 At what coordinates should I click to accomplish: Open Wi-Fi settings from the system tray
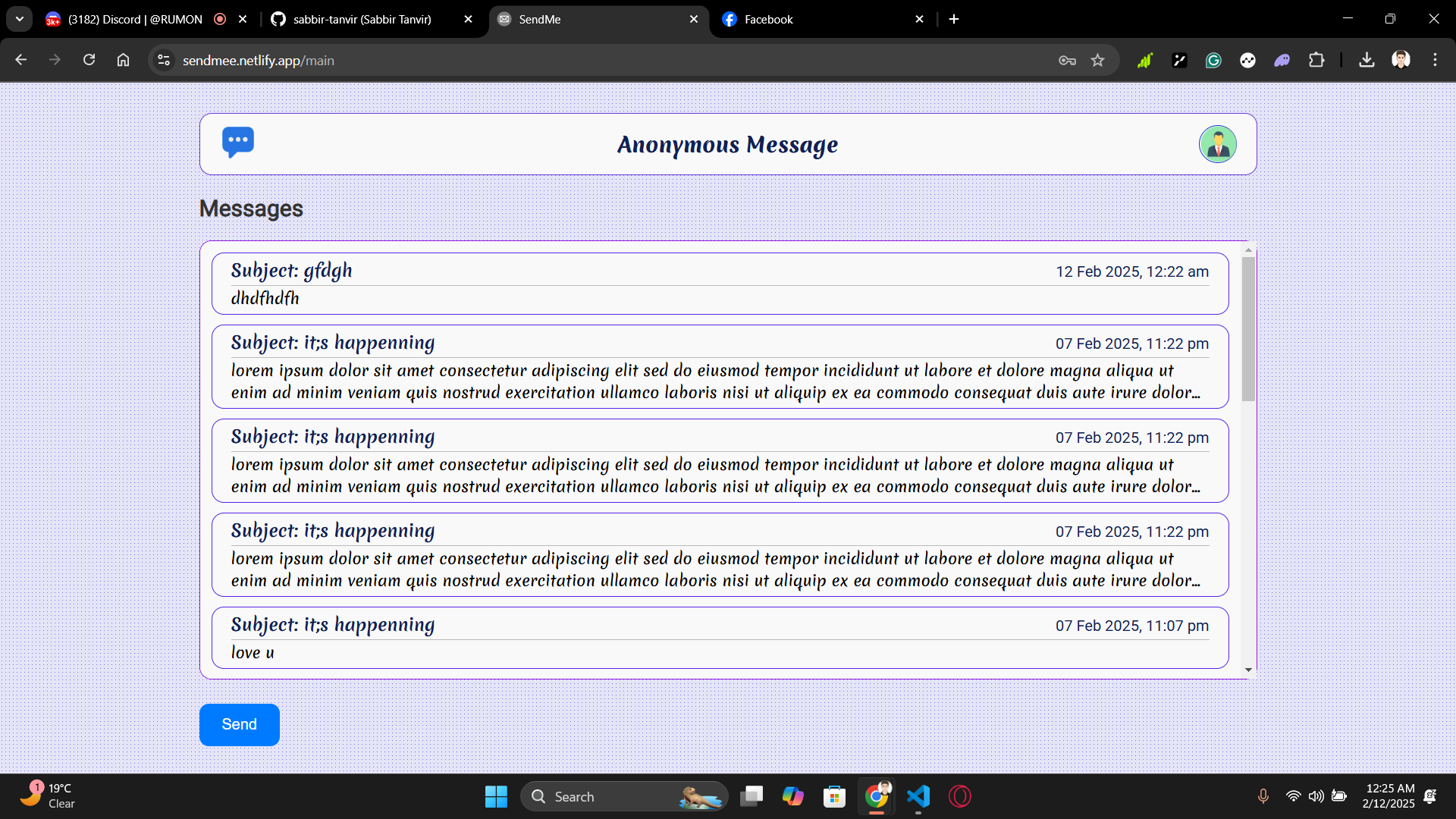[1293, 796]
